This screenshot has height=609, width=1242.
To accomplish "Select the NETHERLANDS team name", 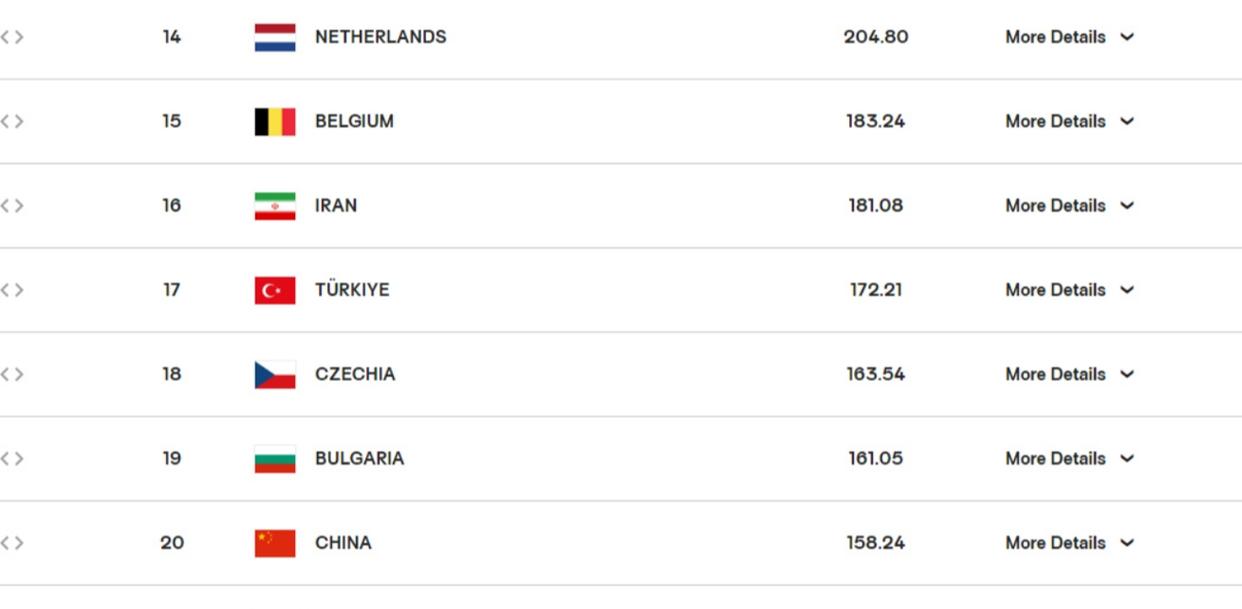I will coord(381,37).
